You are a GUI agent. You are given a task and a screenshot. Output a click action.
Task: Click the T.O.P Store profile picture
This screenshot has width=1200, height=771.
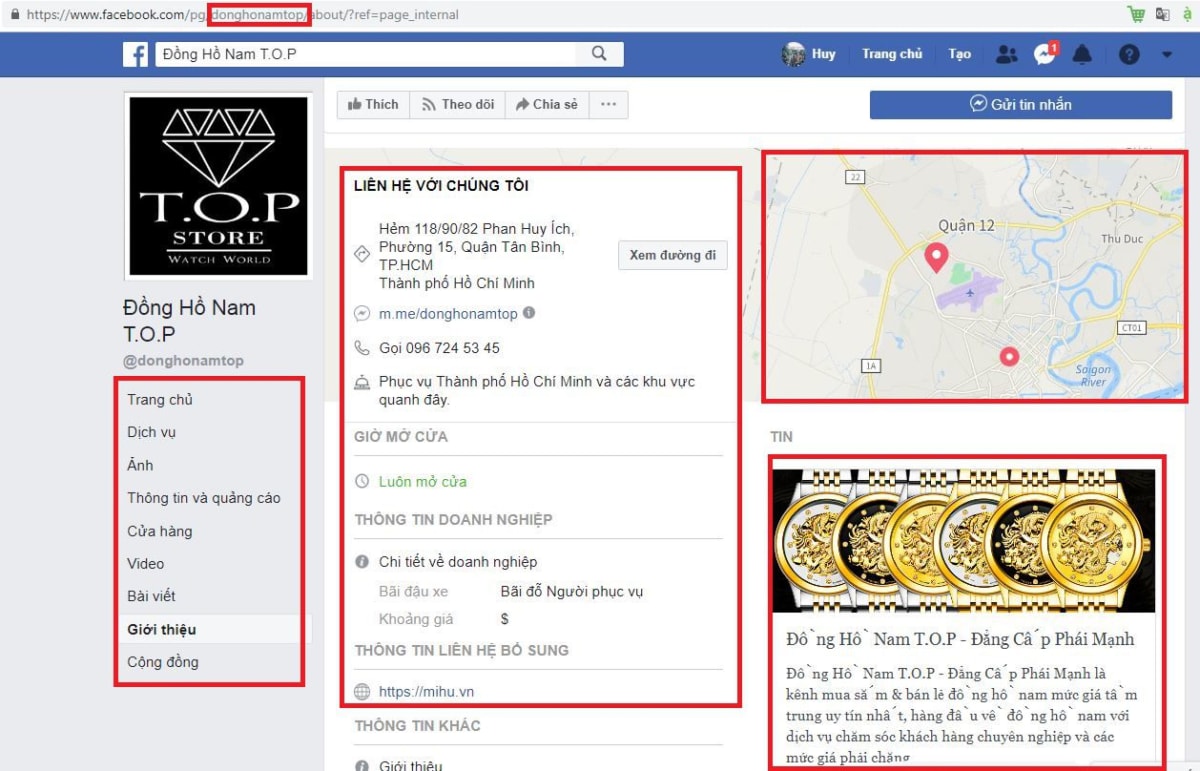[218, 186]
